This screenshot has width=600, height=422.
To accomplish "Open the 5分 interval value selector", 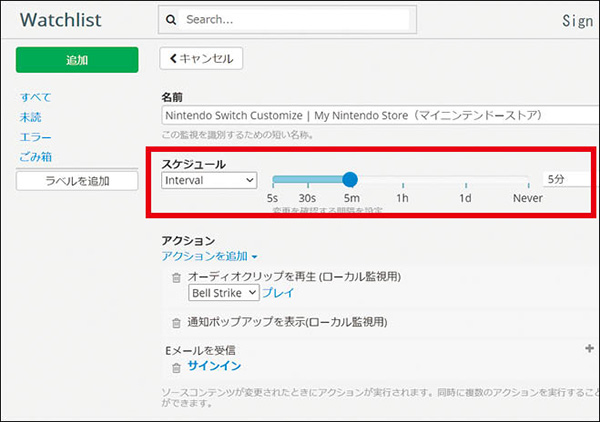I will pyautogui.click(x=568, y=179).
